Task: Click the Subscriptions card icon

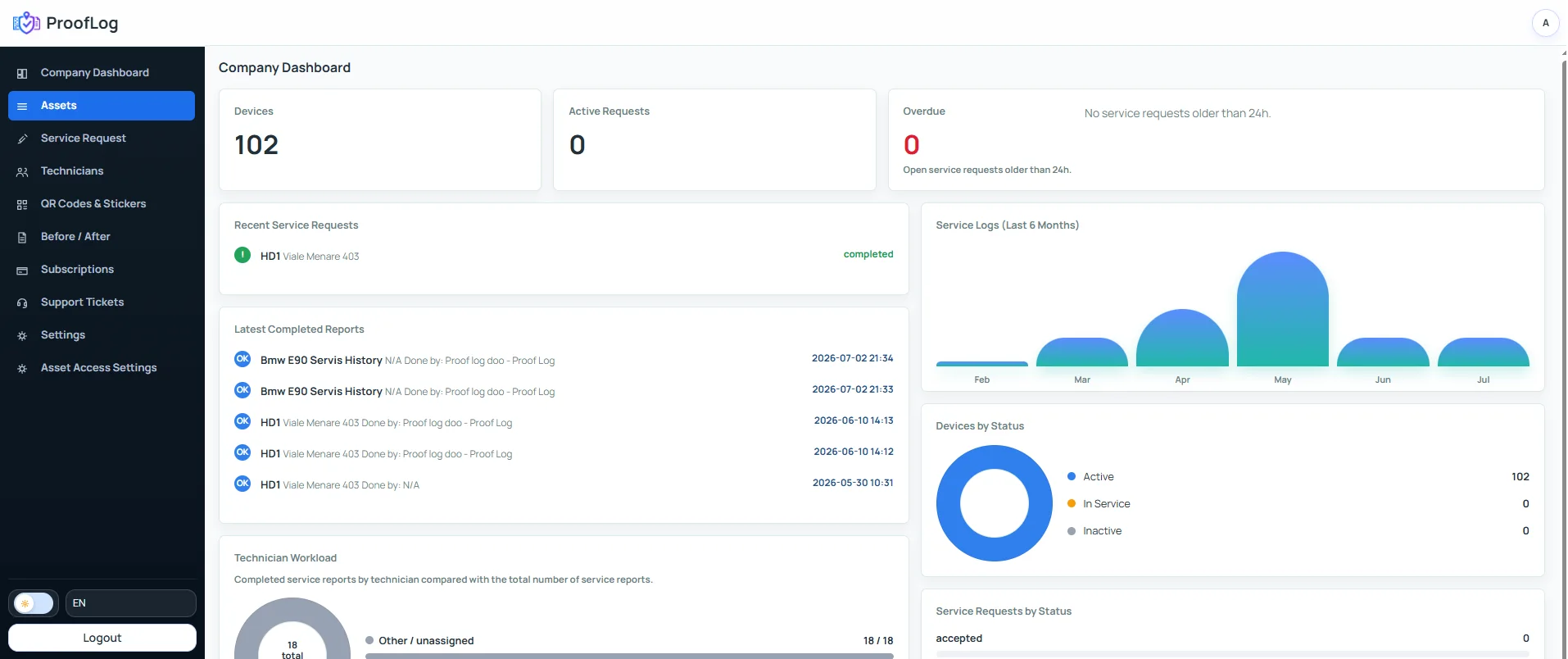Action: tap(22, 270)
